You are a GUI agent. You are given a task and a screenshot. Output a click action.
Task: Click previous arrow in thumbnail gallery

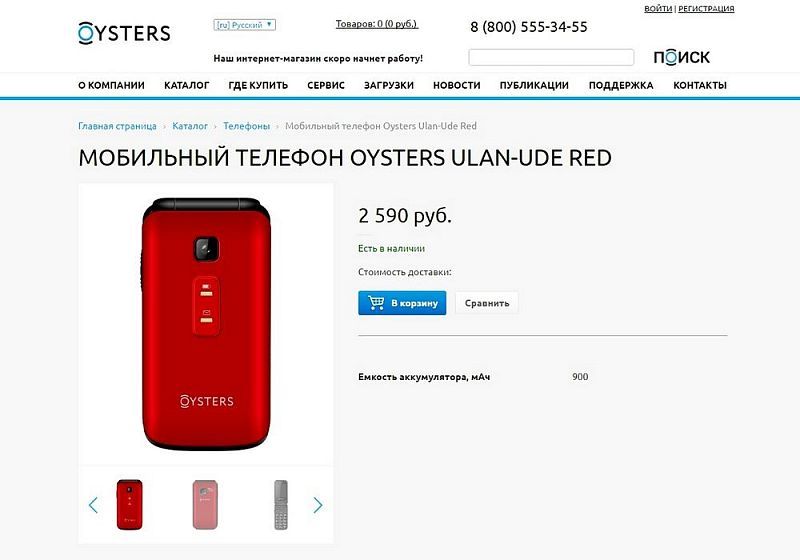[x=93, y=505]
